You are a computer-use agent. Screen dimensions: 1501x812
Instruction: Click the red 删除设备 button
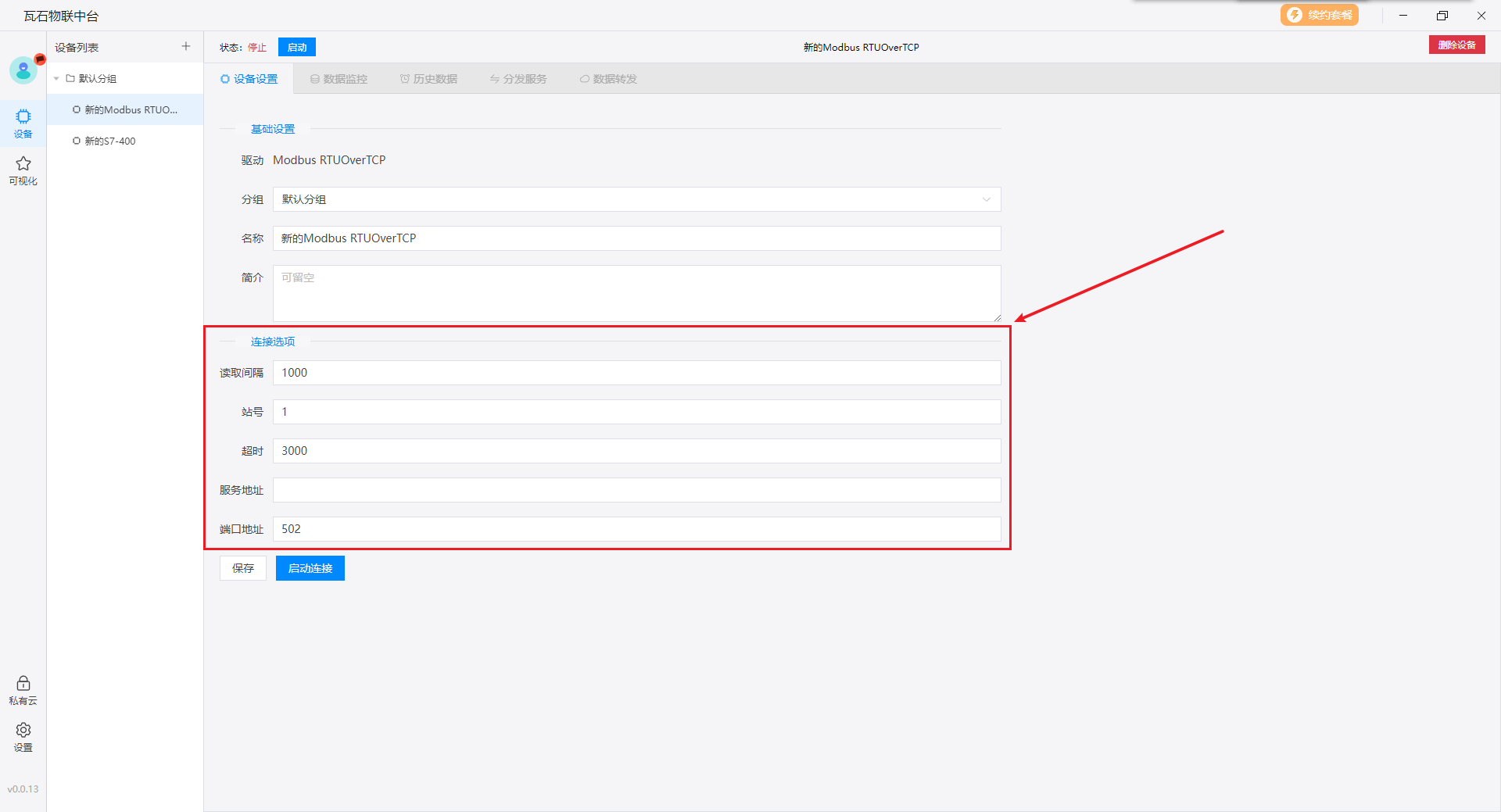tap(1456, 45)
